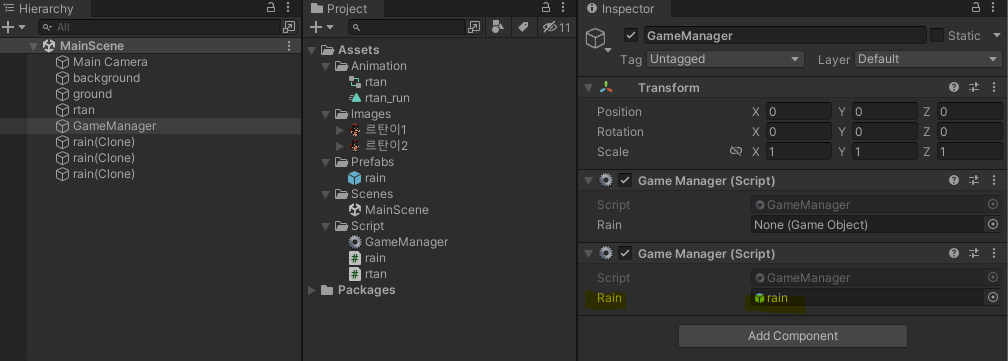Click the Project panel's search-by-type icon

(498, 27)
